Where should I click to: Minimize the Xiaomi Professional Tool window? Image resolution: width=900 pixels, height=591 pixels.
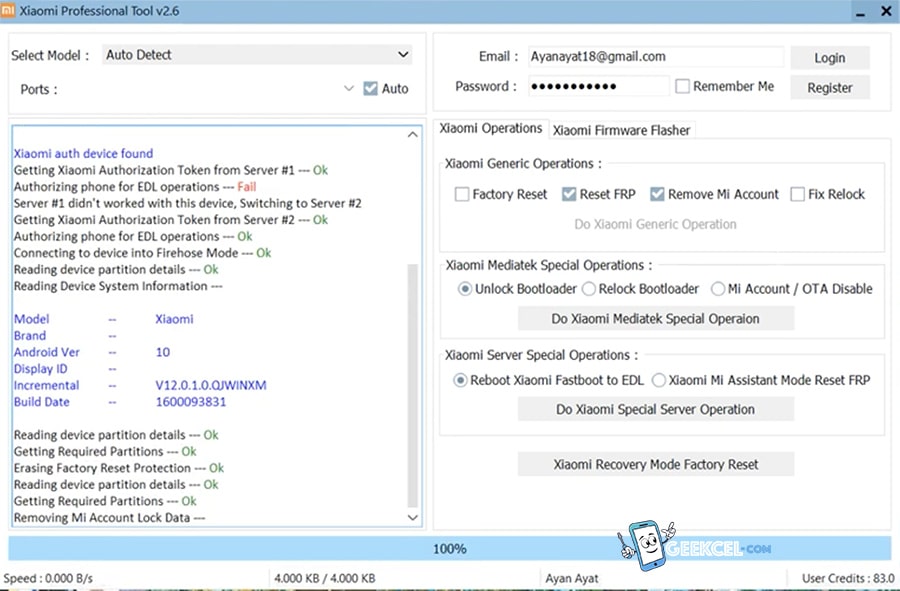coord(860,11)
